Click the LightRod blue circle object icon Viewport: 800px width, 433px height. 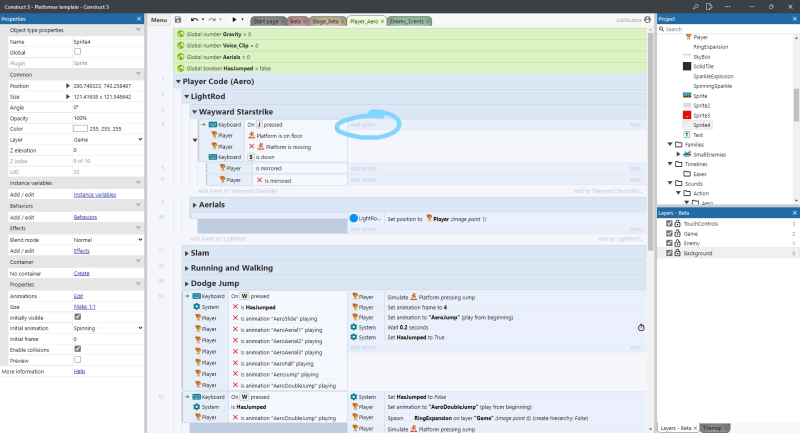point(354,218)
